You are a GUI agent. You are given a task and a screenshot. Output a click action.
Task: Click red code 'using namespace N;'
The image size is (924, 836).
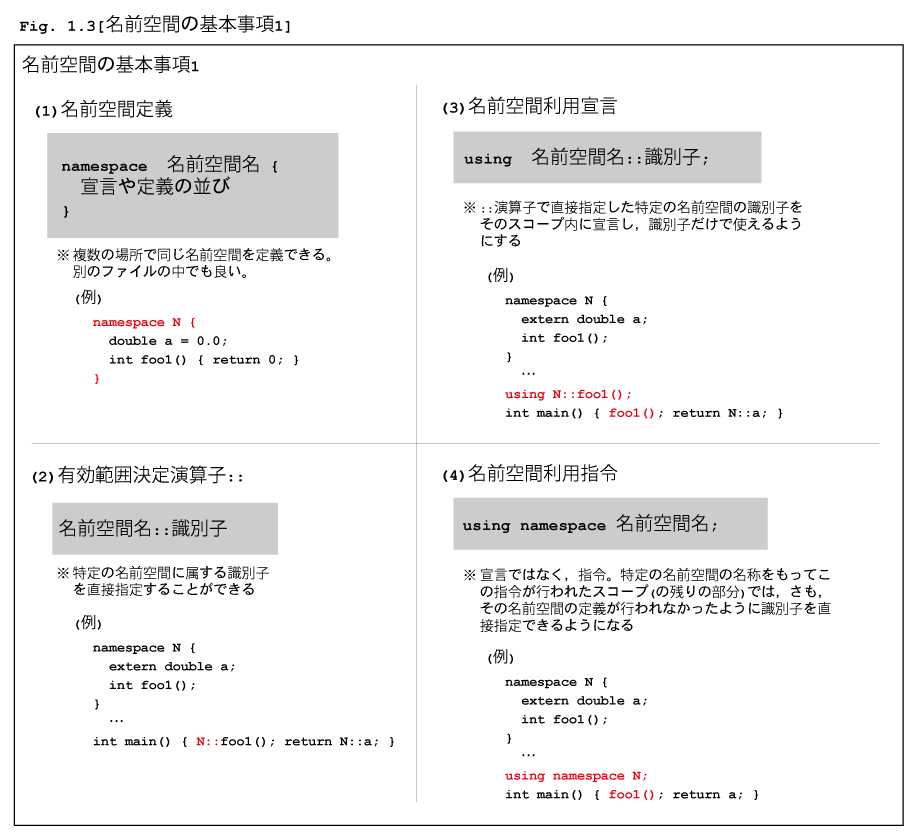point(576,776)
